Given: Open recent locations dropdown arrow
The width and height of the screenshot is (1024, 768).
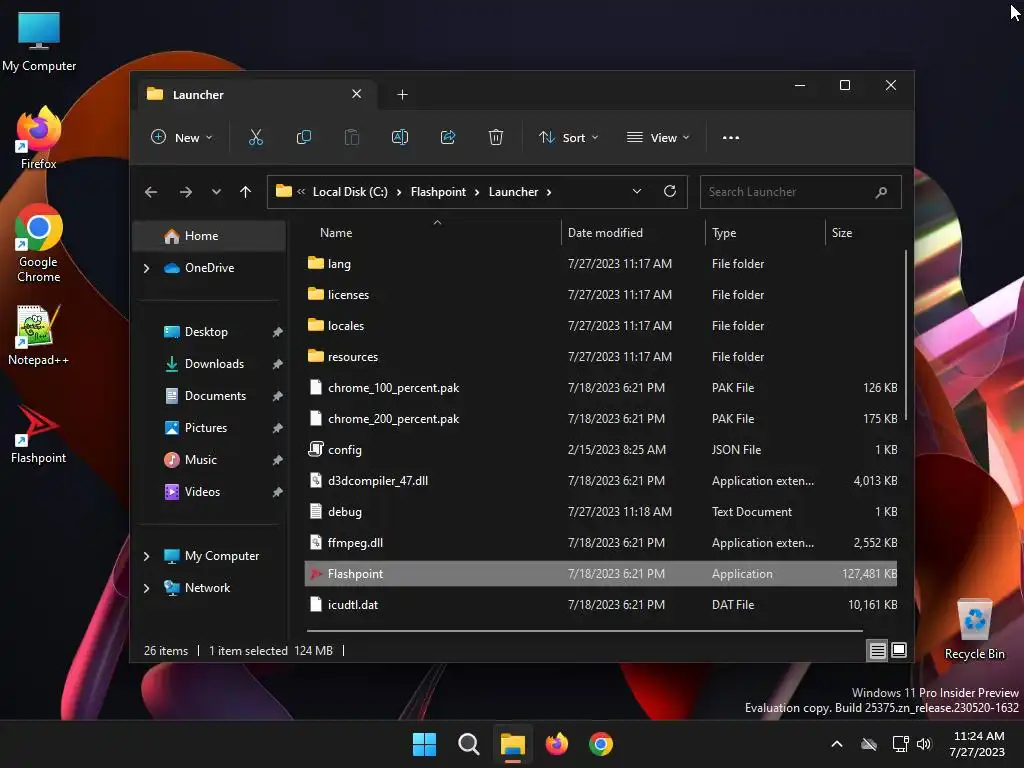Looking at the screenshot, I should 216,192.
